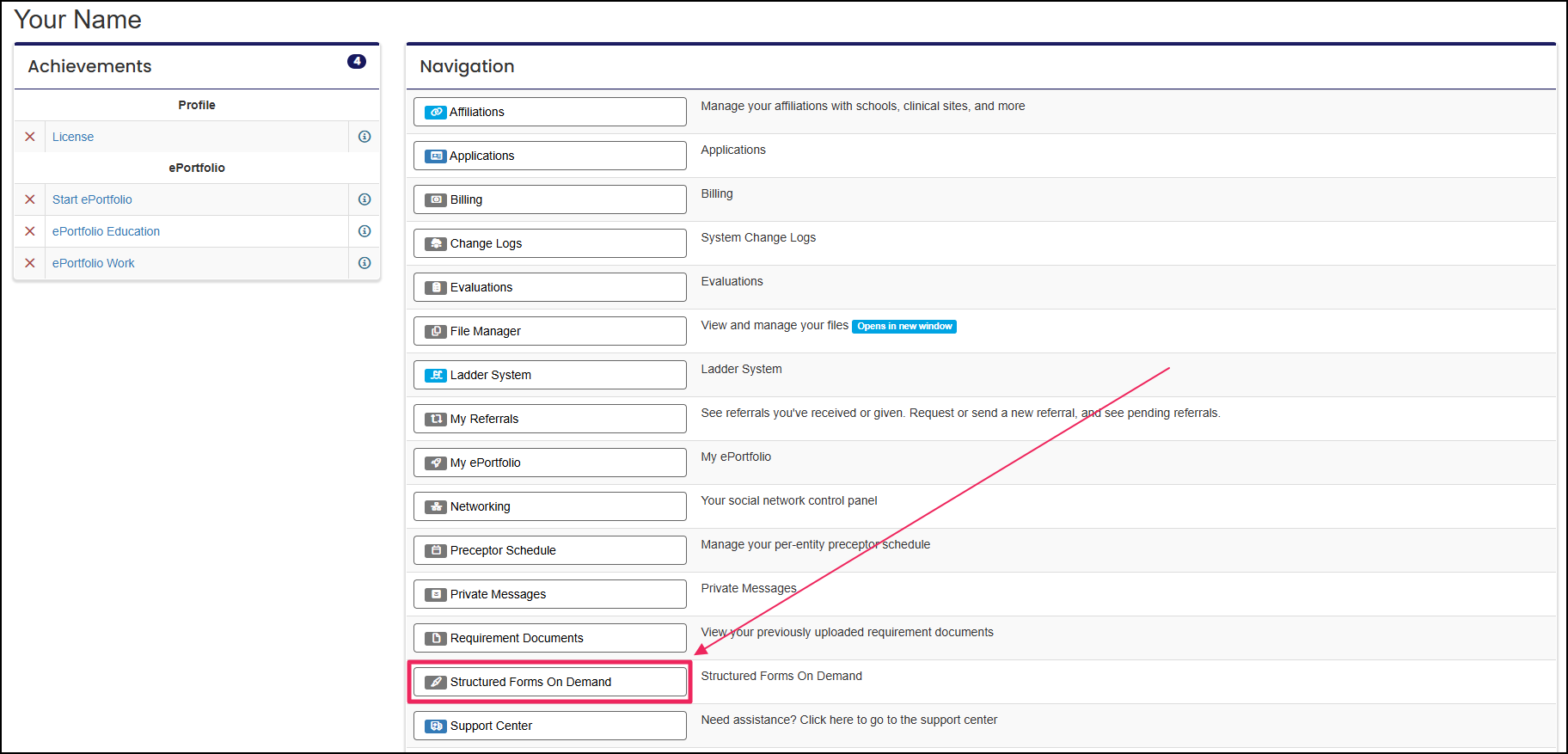Click the Profile section header
Screen dimensions: 1568x754
(x=197, y=105)
